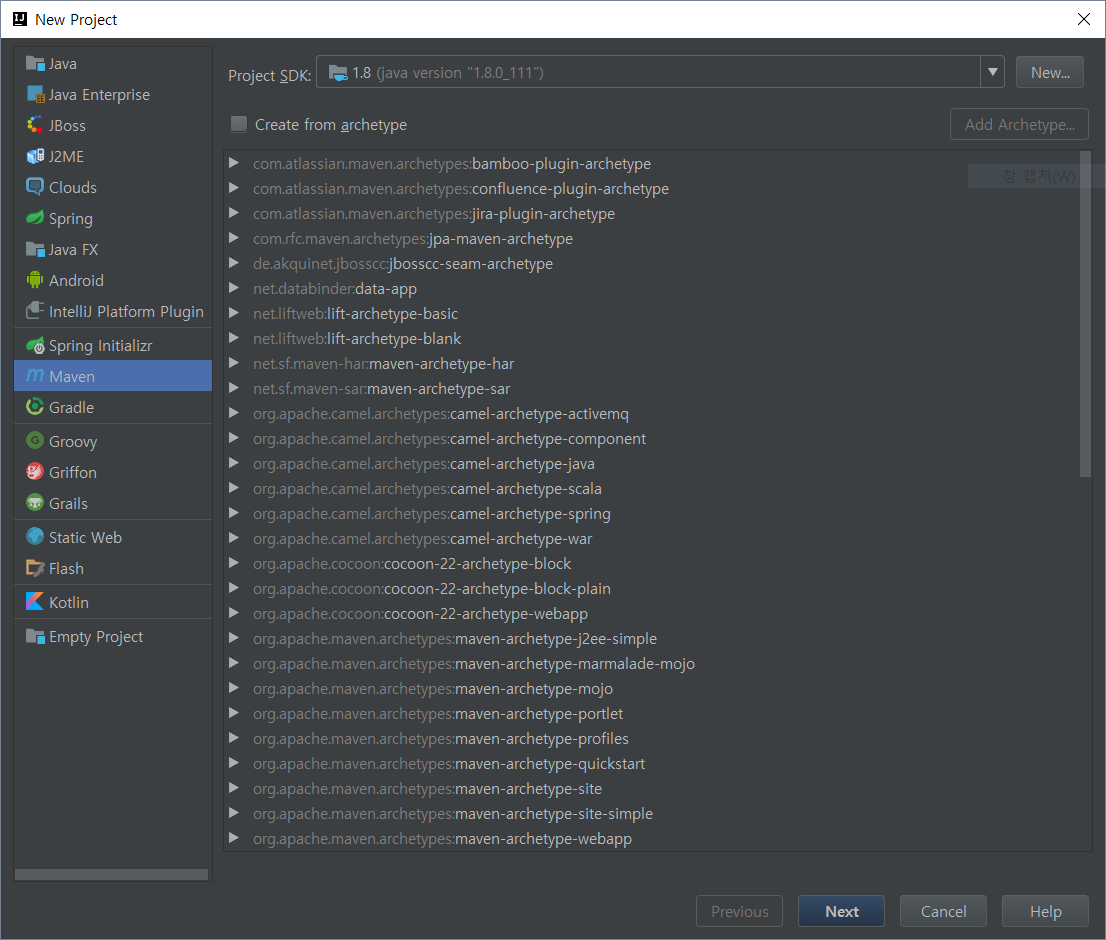Click the Java FX icon
The width and height of the screenshot is (1106, 940).
(x=35, y=249)
